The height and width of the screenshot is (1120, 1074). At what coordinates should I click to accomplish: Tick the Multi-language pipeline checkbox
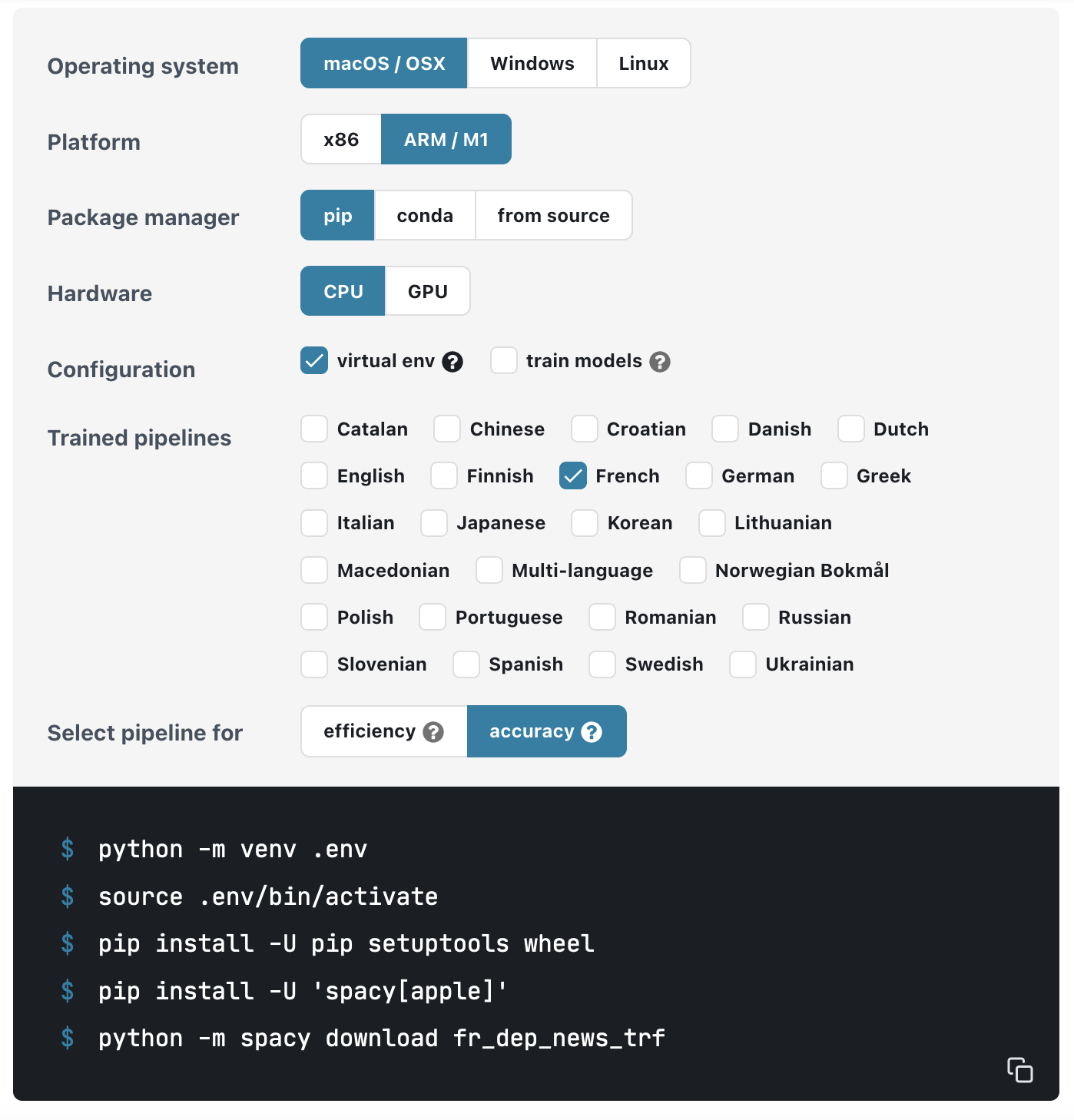[x=489, y=570]
